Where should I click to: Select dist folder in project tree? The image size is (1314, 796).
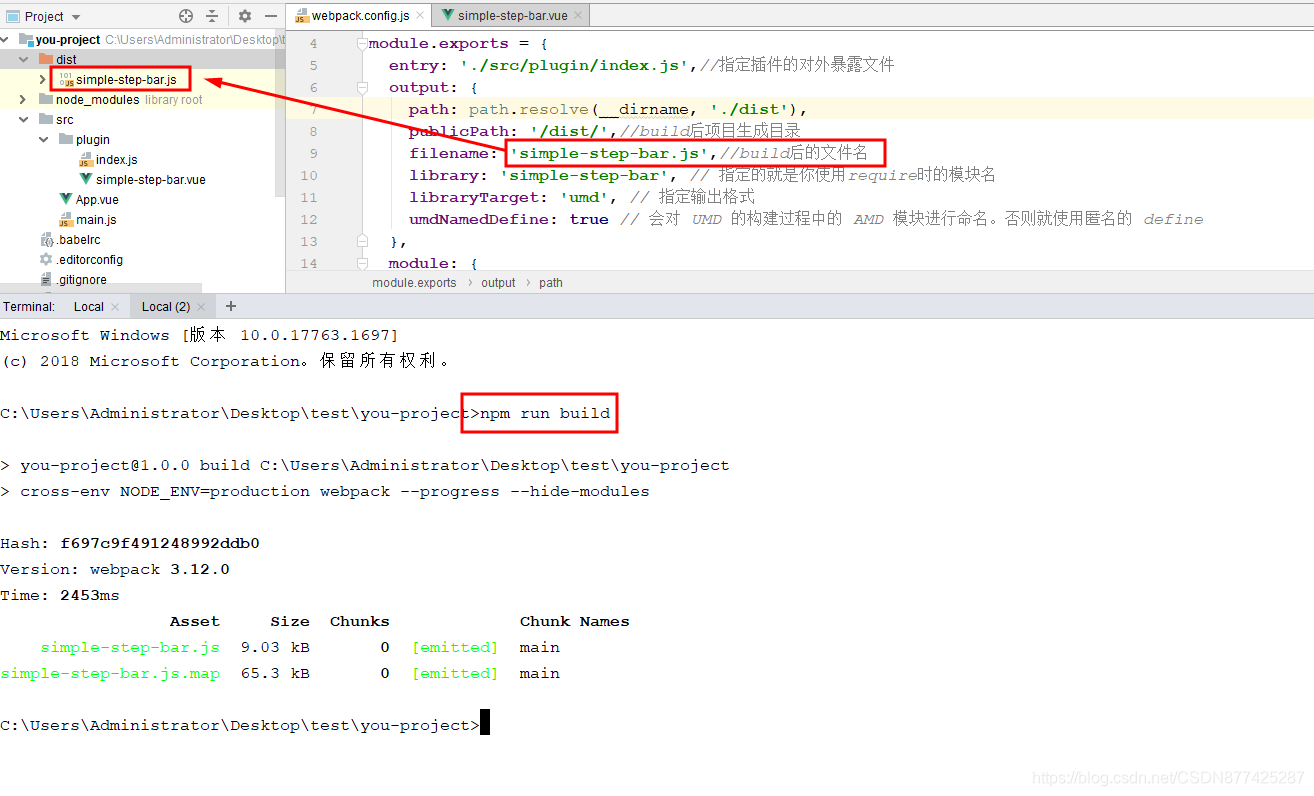point(143,60)
